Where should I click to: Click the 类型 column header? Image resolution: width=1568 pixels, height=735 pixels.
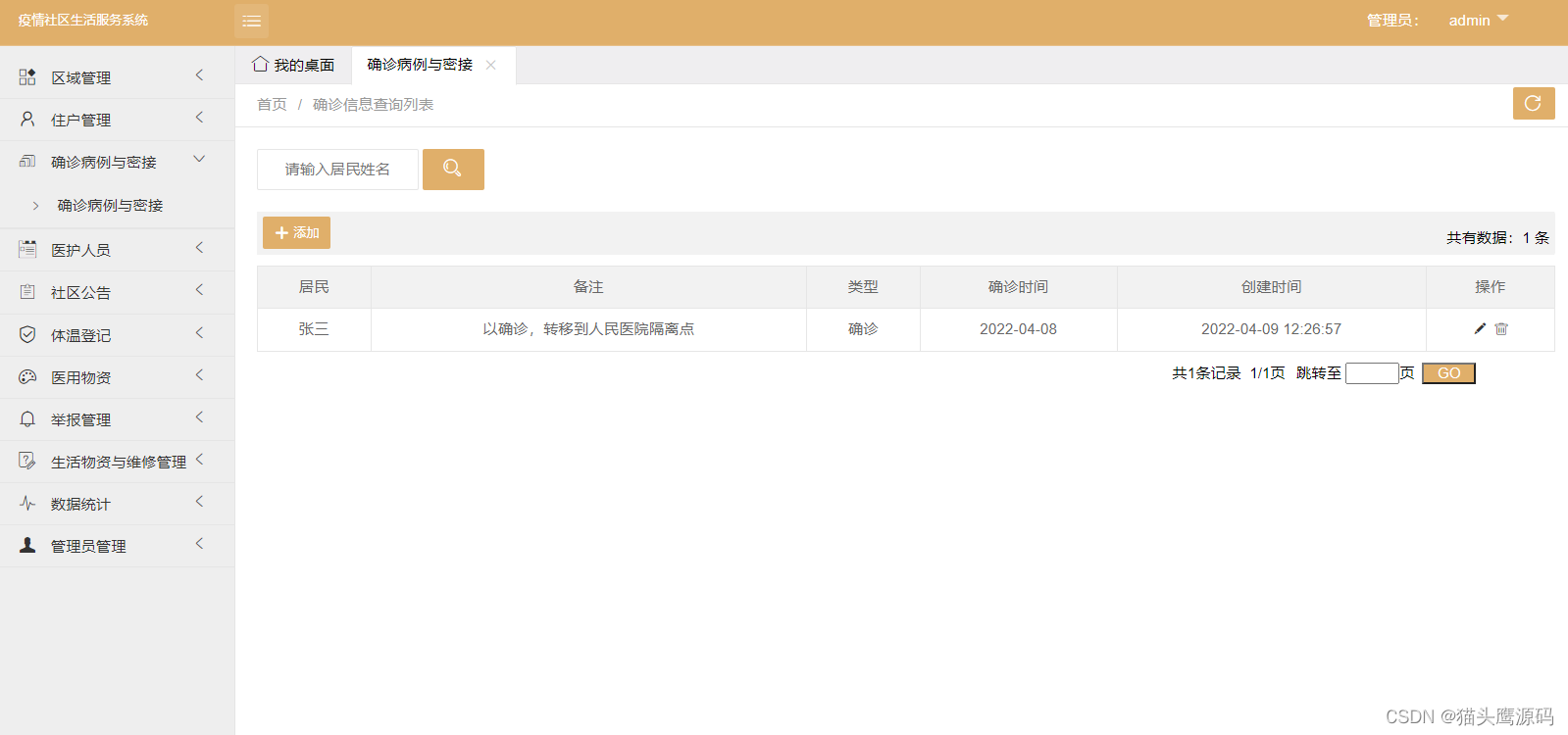pyautogui.click(x=863, y=287)
